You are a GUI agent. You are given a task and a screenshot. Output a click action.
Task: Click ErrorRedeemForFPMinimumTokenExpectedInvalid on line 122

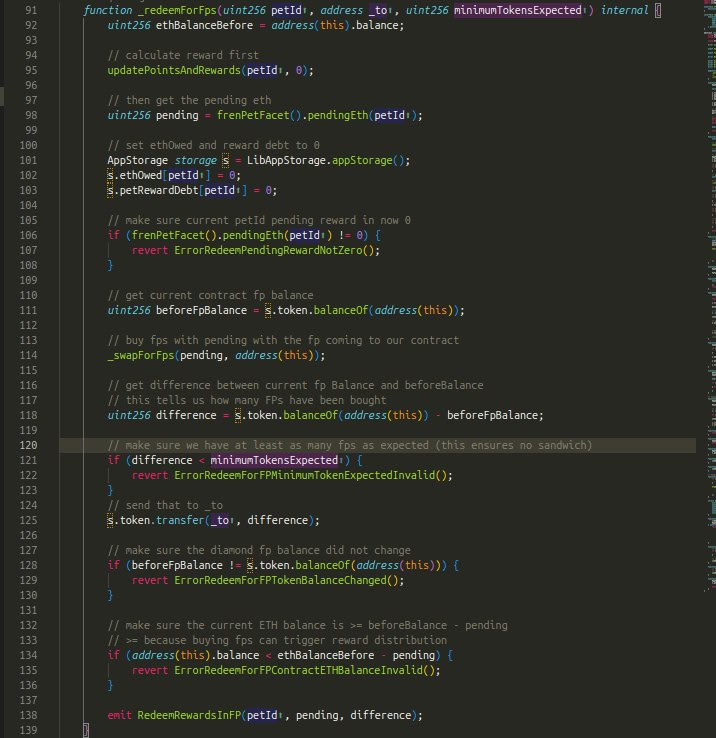point(304,475)
